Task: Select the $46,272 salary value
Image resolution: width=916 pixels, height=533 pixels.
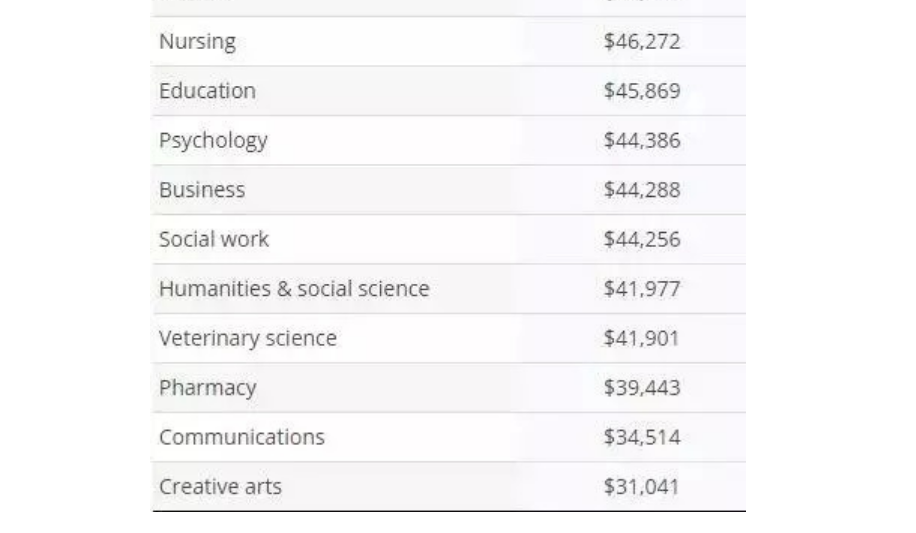Action: (641, 42)
